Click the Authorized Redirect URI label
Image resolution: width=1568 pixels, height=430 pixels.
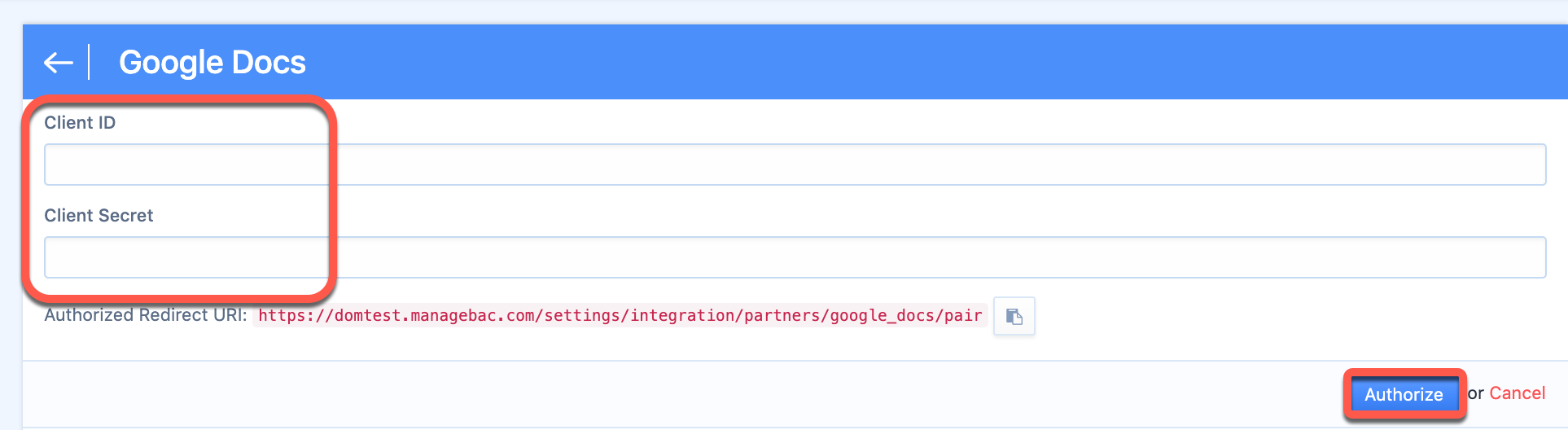(146, 315)
